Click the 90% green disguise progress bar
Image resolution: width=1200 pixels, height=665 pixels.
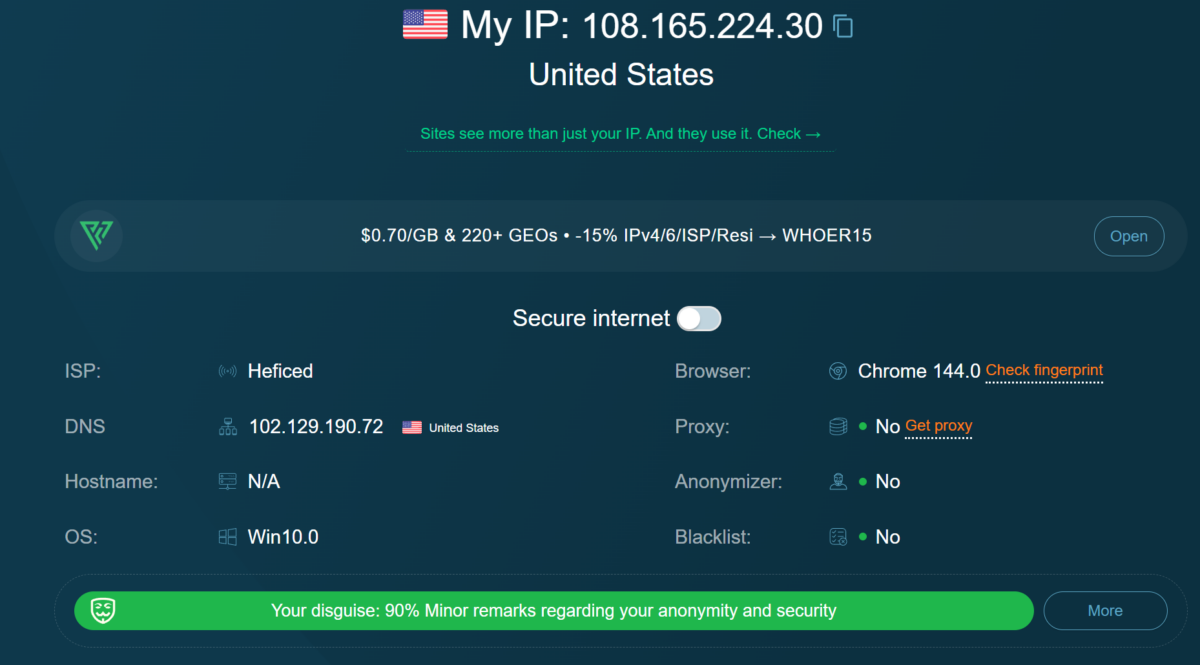click(553, 610)
